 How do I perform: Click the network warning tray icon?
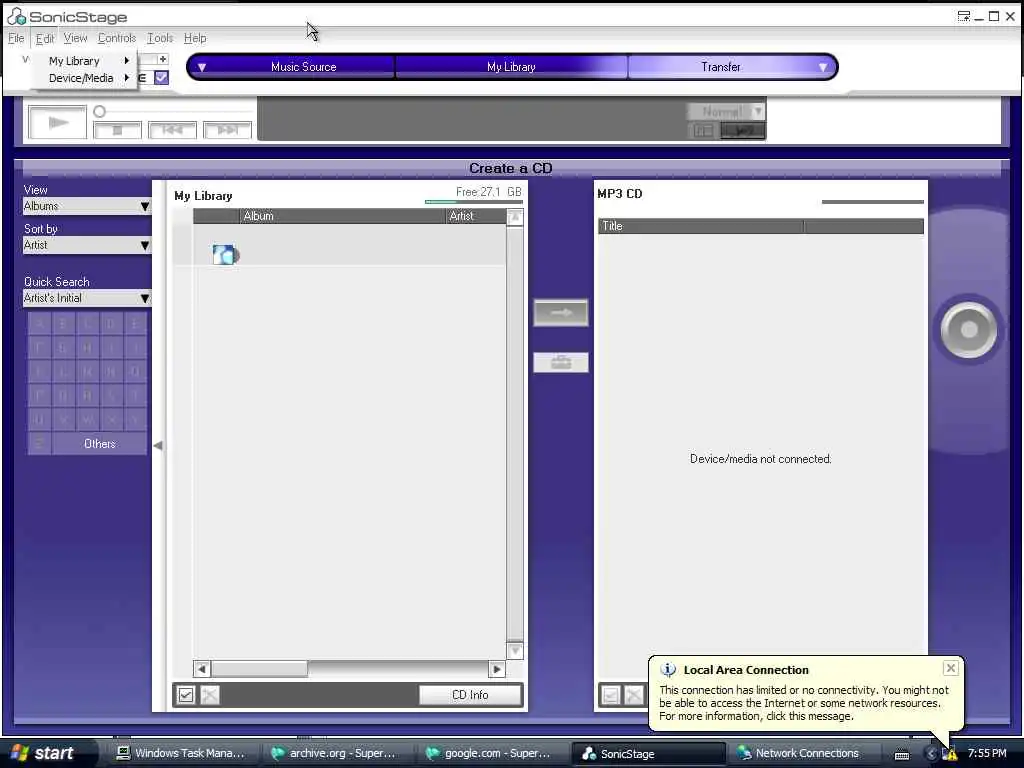[950, 754]
